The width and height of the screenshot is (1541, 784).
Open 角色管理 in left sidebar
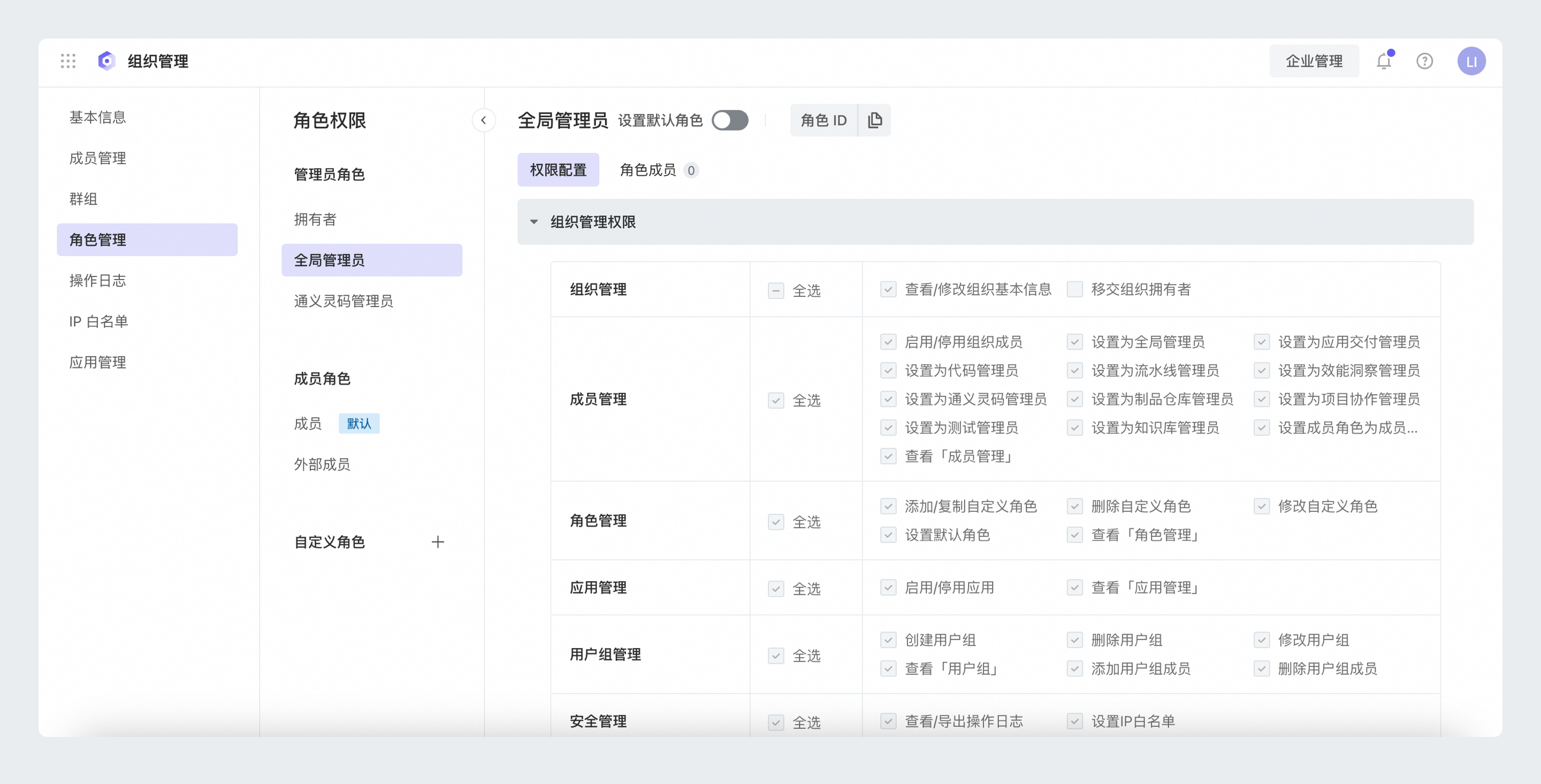pyautogui.click(x=147, y=240)
